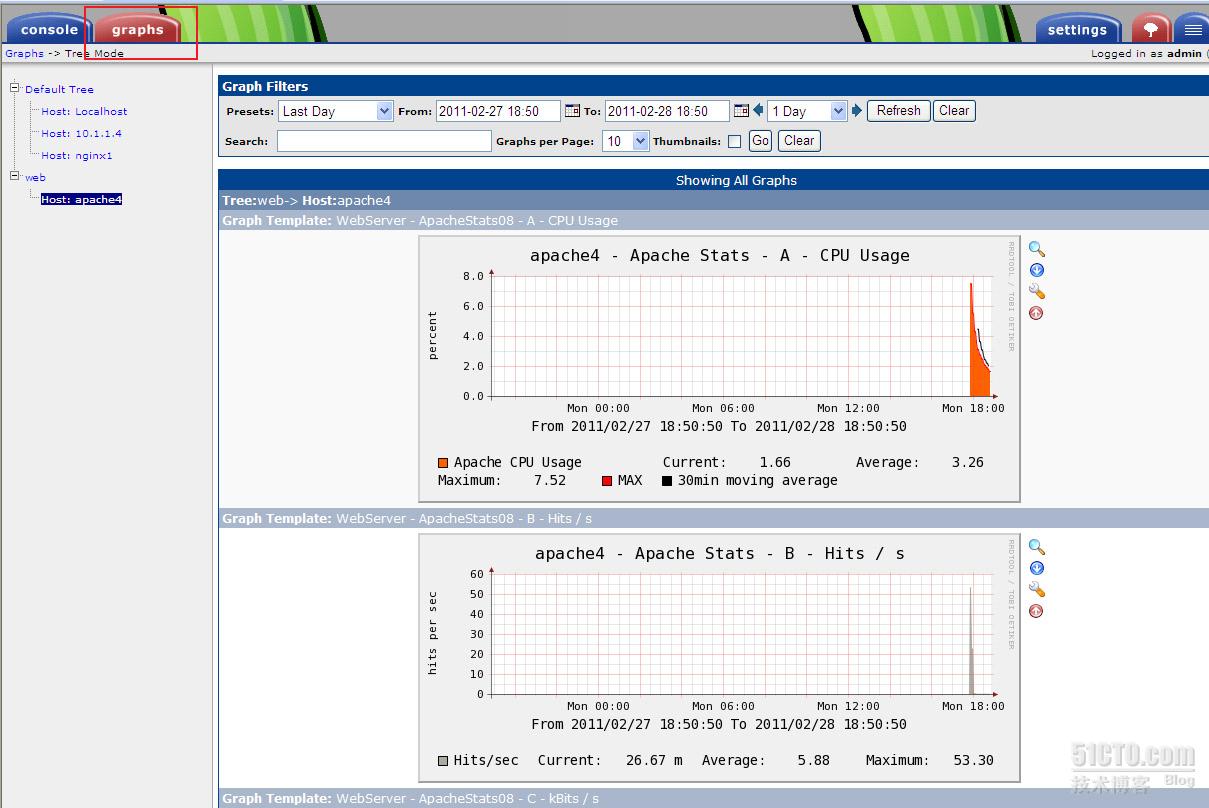Click Clear next to the Refresh button
The width and height of the screenshot is (1209, 808).
click(x=954, y=111)
